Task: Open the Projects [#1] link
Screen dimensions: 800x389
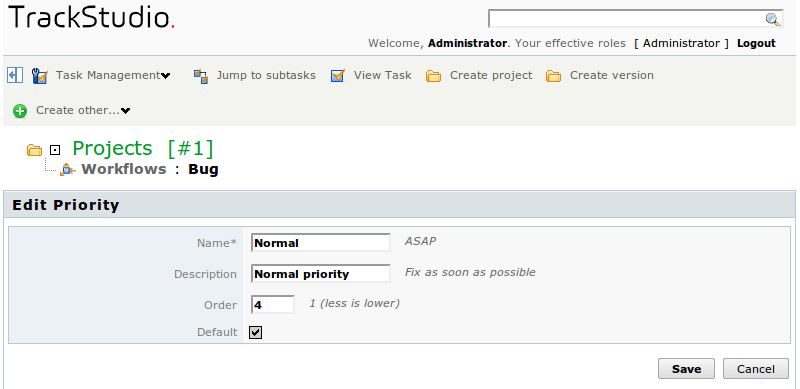Action: [143, 149]
